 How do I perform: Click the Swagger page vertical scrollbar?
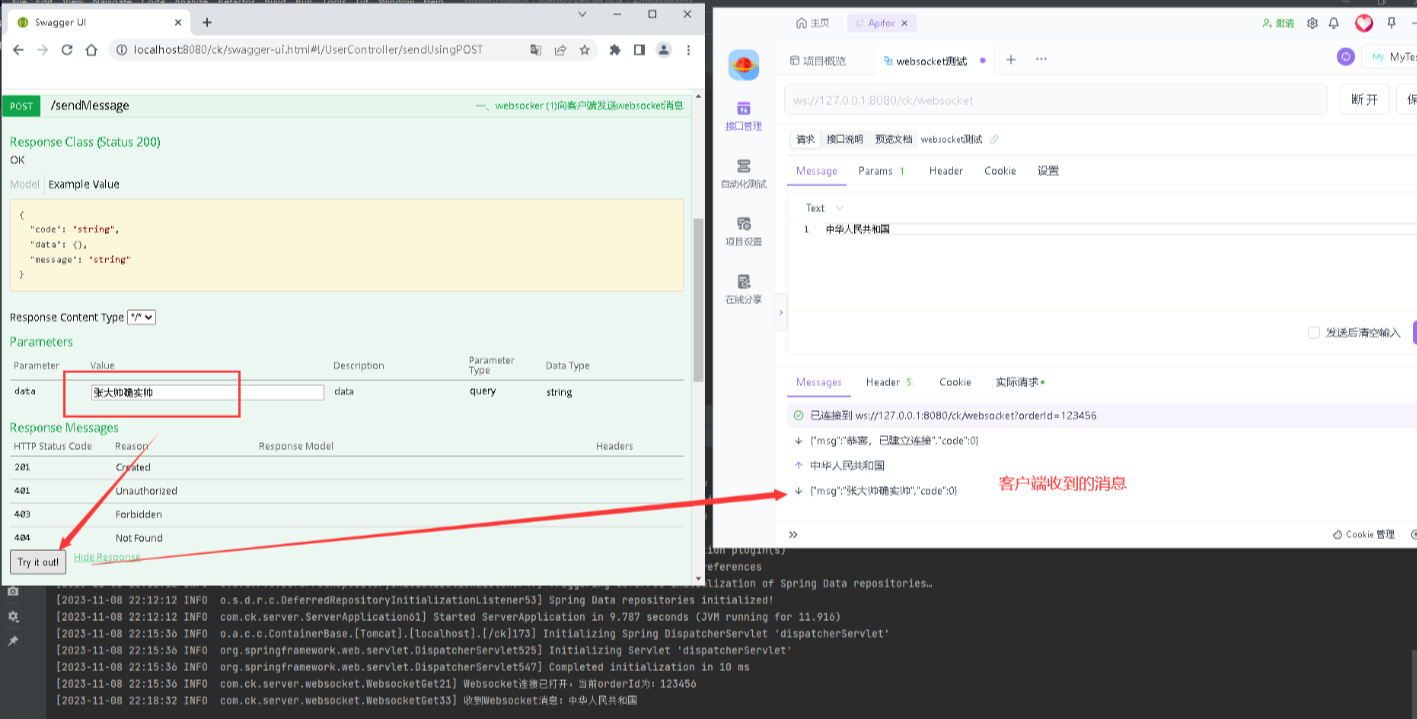click(698, 300)
